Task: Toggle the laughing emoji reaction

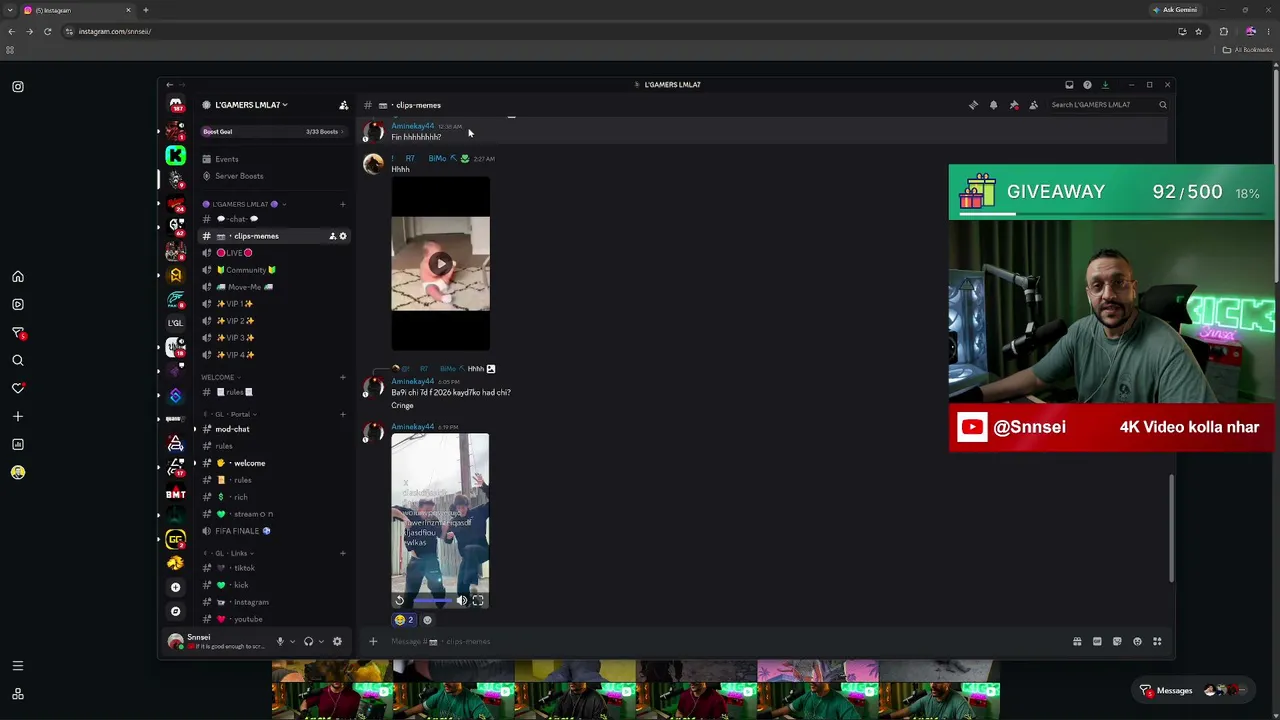Action: pyautogui.click(x=404, y=620)
